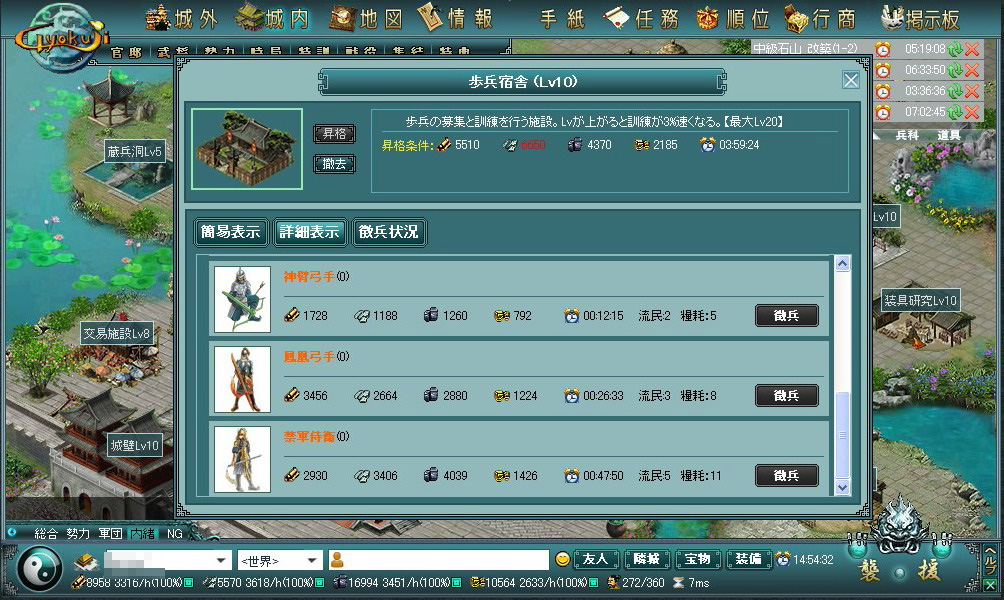Viewport: 1004px width, 600px height.
Task: Click the alarm clock icon for 03:36:36 timer
Action: point(883,91)
